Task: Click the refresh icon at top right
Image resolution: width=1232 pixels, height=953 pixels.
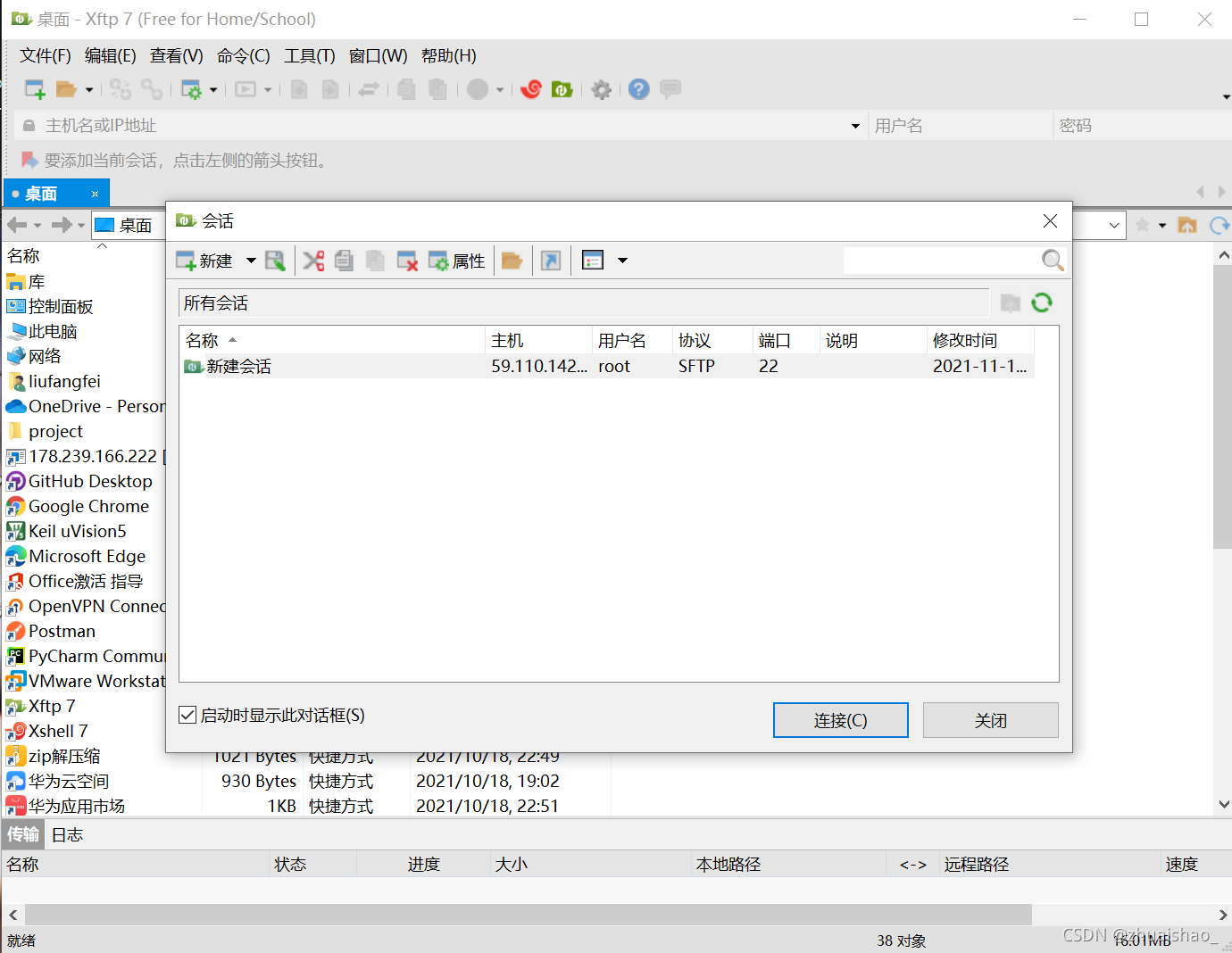Action: (x=1220, y=225)
